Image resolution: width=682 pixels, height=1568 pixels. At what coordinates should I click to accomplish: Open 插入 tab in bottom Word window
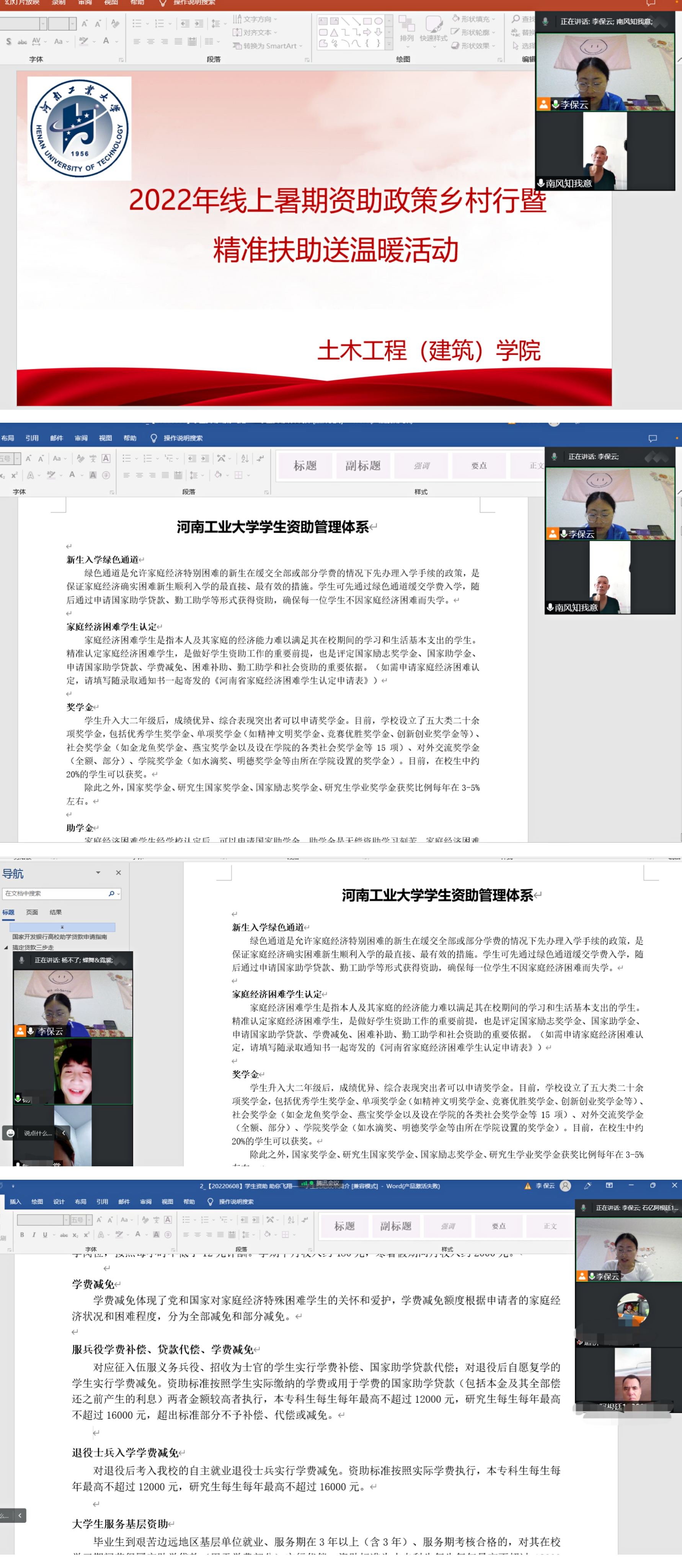[15, 1202]
